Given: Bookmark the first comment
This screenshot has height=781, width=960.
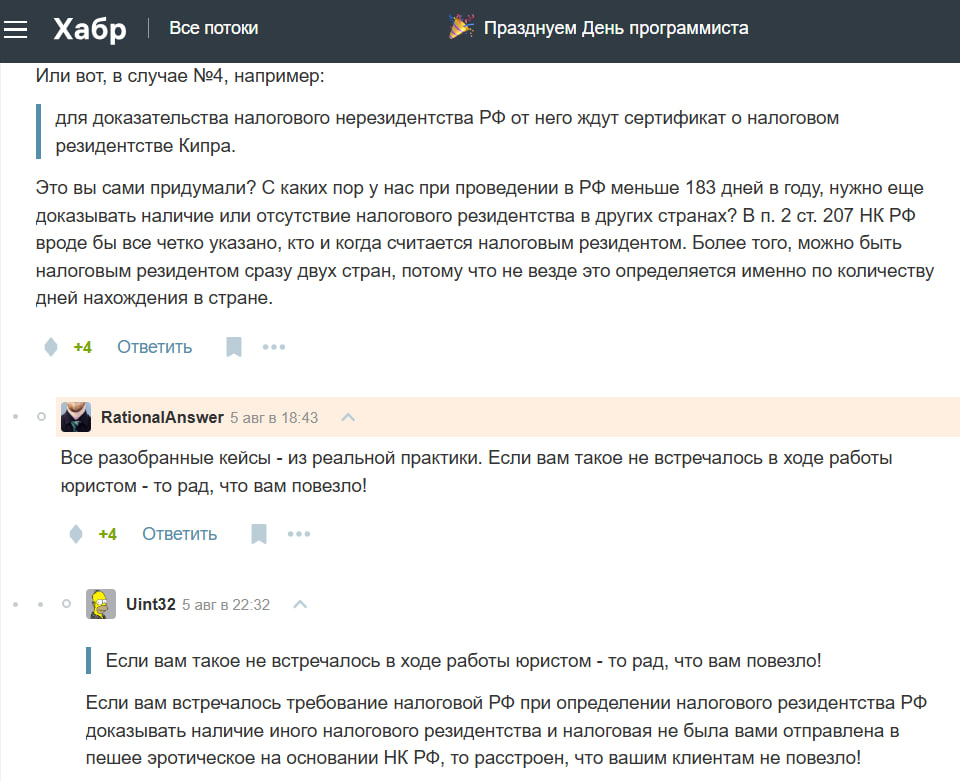Looking at the screenshot, I should point(233,346).
